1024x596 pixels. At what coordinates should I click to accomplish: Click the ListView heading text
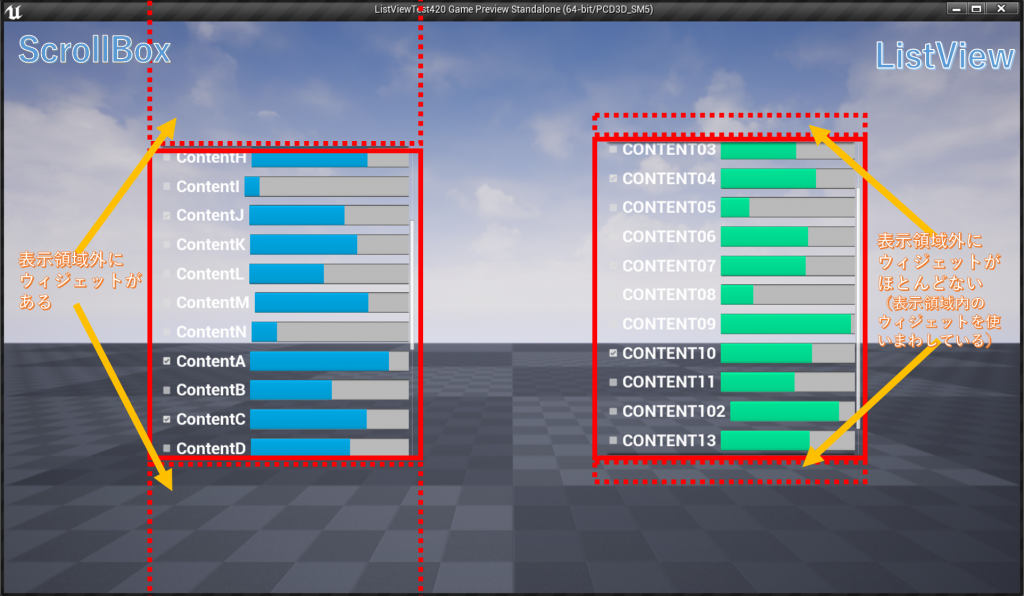click(x=945, y=55)
